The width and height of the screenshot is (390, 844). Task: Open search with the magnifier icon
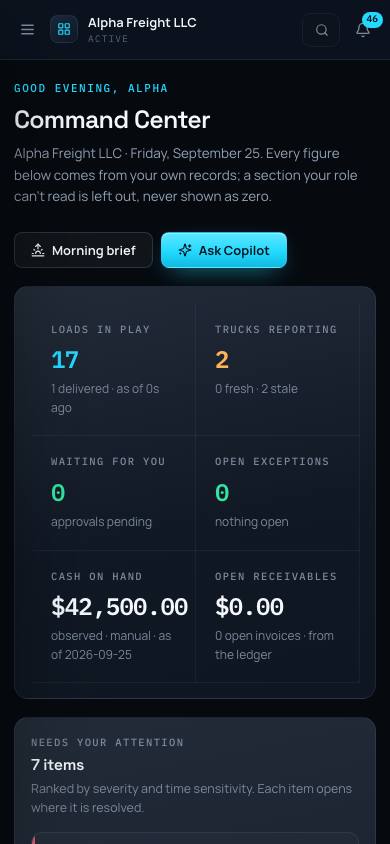point(321,30)
